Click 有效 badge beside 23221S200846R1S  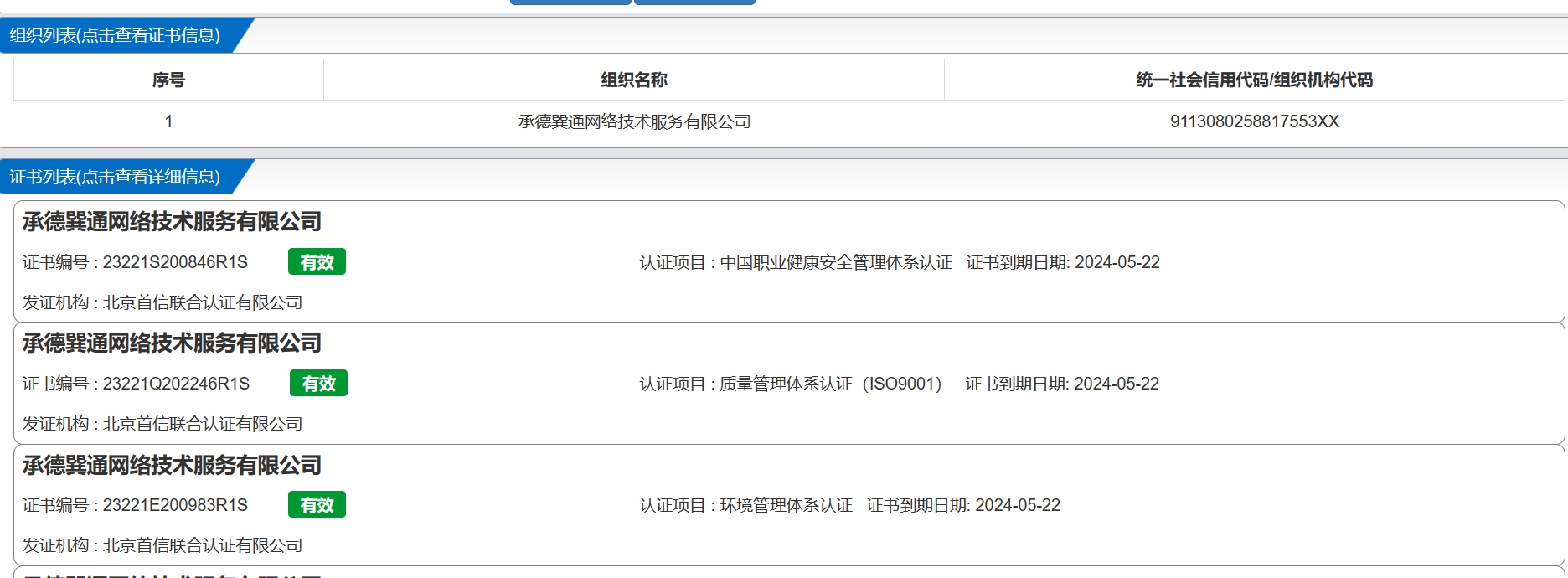click(x=317, y=261)
